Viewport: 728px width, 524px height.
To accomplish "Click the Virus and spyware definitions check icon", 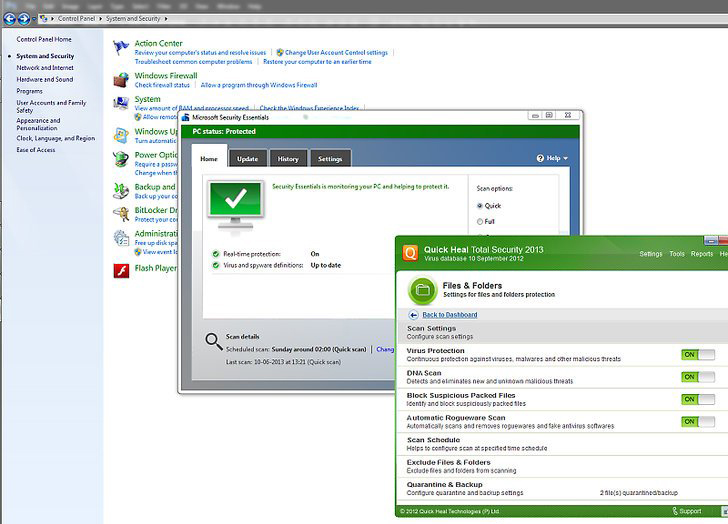I will 215,265.
